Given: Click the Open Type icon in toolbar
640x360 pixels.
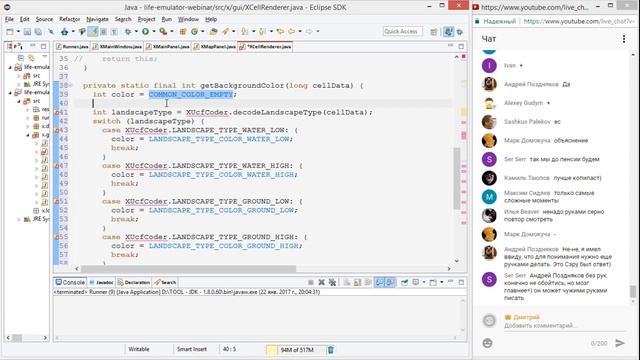Looking at the screenshot, I should click(213, 31).
